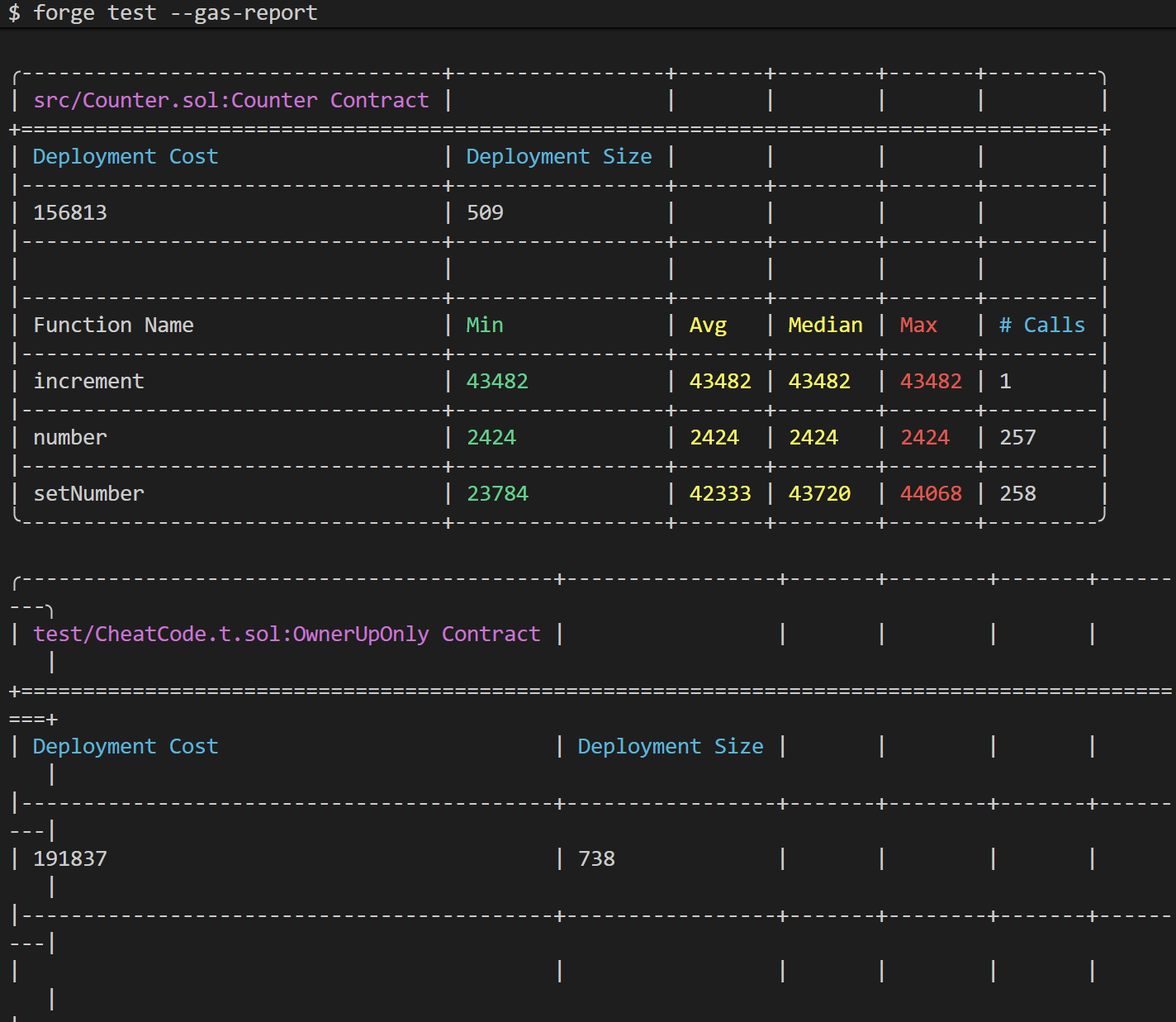This screenshot has width=1176, height=1022.
Task: Click Counter deployment cost value 156813
Action: (x=70, y=213)
